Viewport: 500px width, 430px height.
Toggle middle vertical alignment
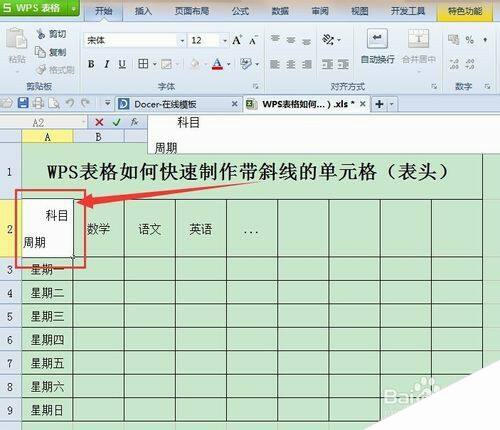pos(291,40)
